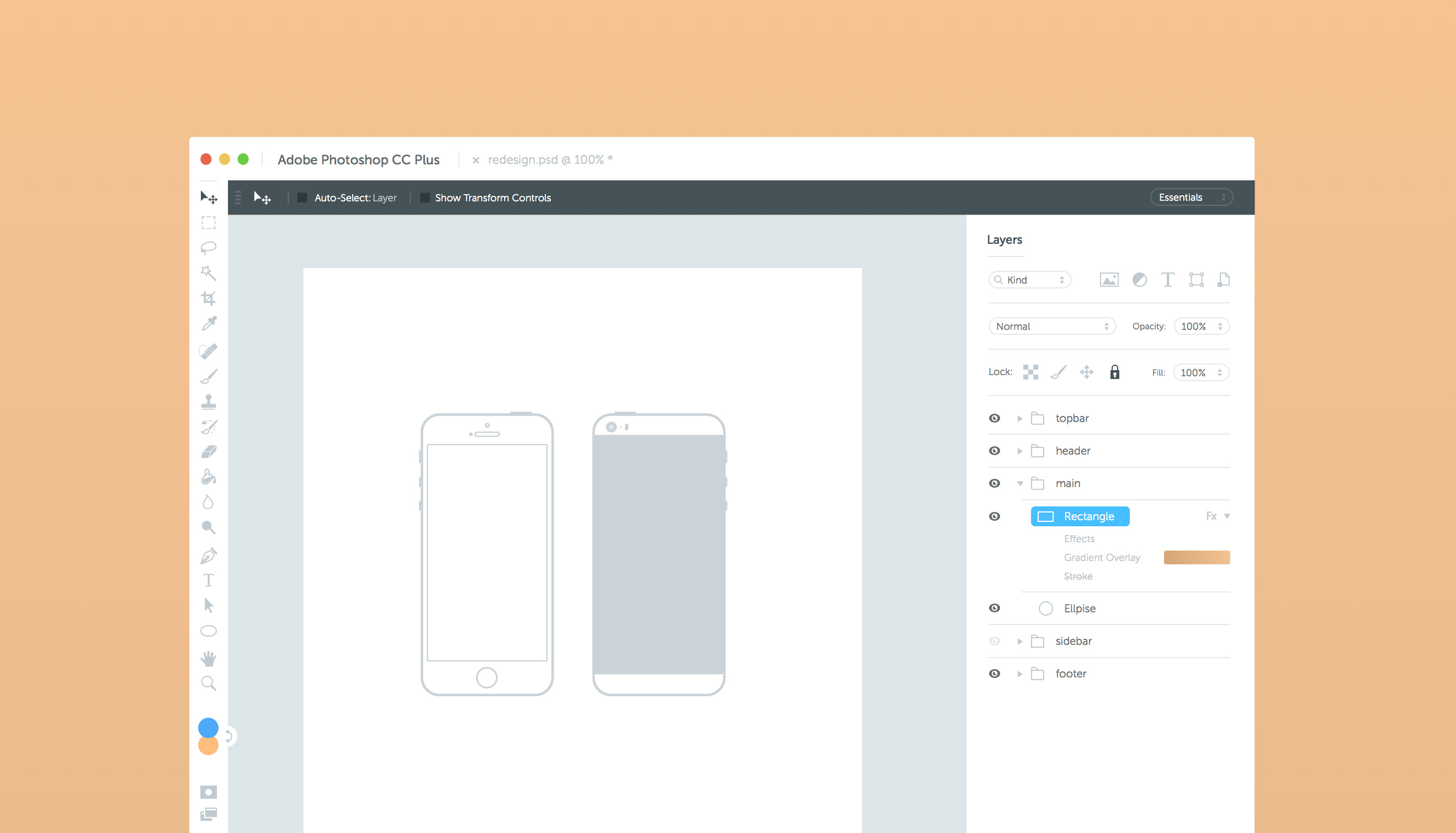Screen dimensions: 1456x833
Task: Select the Clone Stamp tool
Action: (x=208, y=402)
